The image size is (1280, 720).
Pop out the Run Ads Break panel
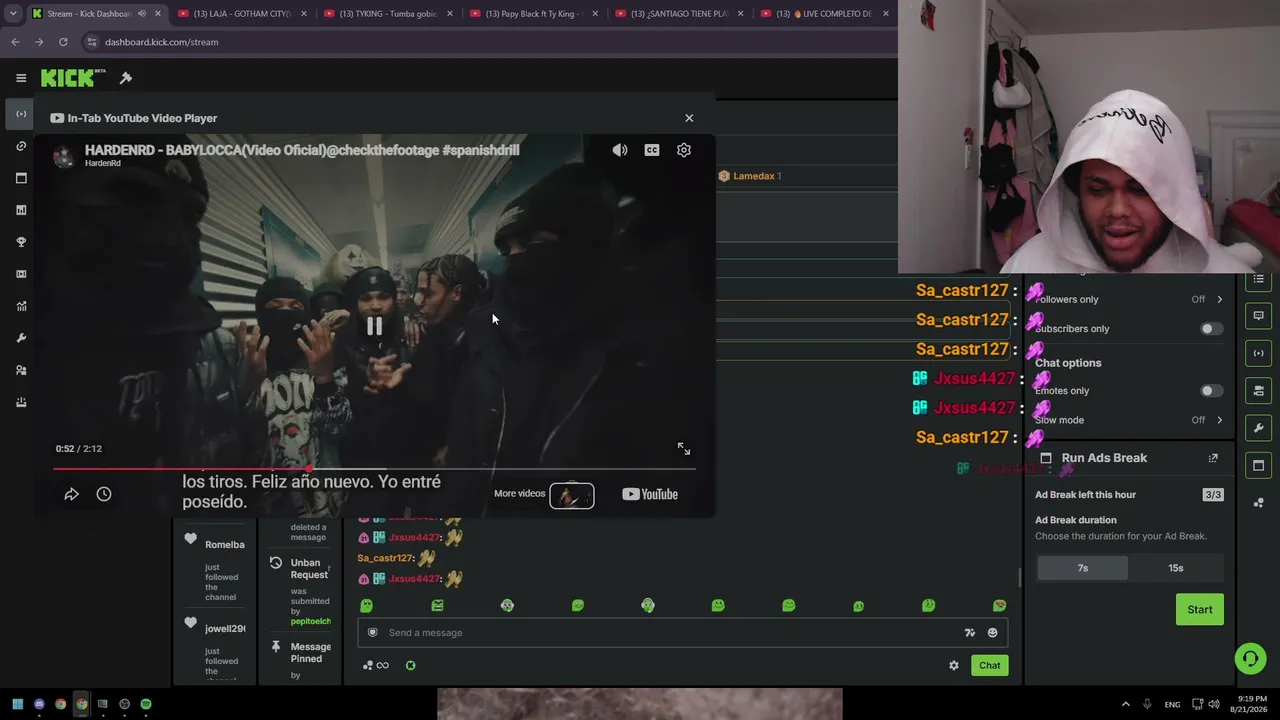click(x=1213, y=458)
